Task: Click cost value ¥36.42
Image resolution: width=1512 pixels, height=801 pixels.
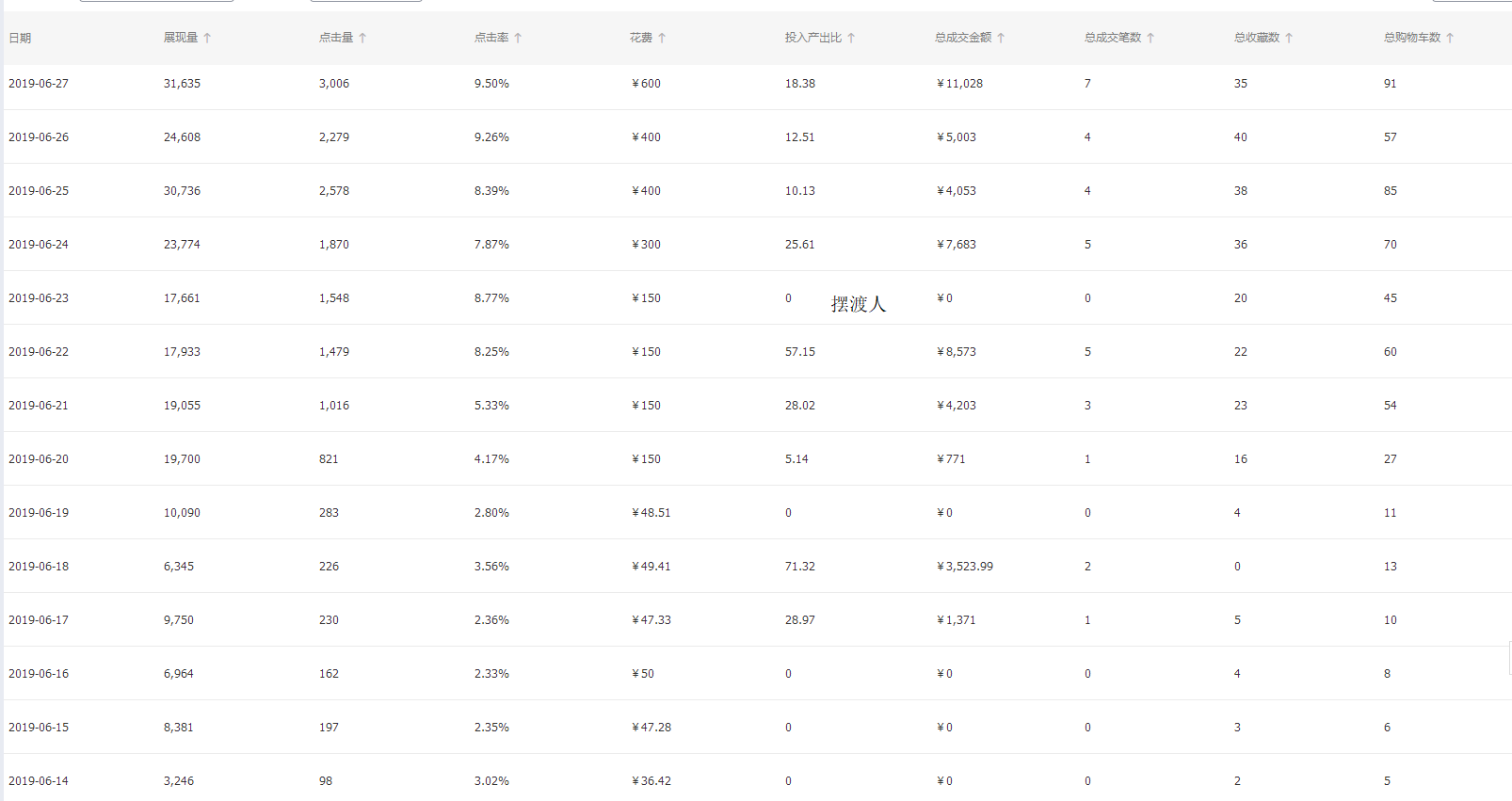Action: (651, 781)
